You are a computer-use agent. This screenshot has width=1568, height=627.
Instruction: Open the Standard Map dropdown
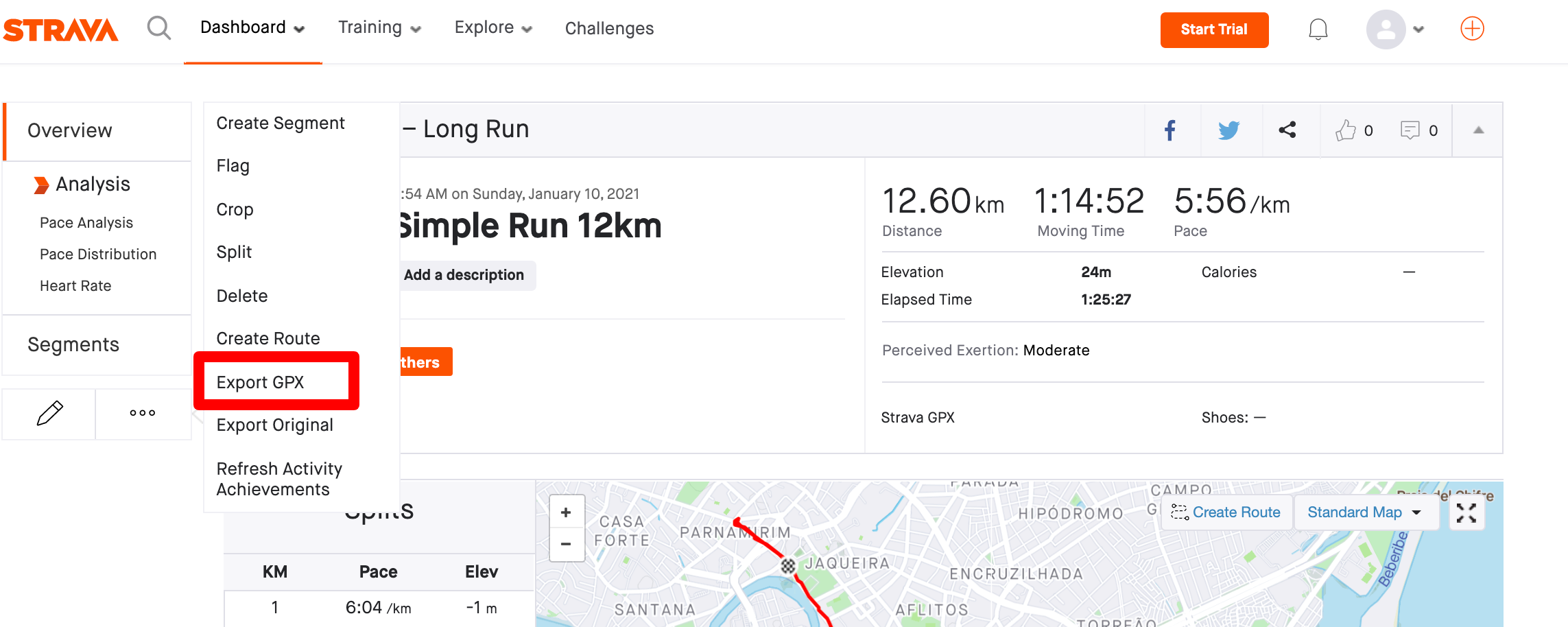[1366, 512]
